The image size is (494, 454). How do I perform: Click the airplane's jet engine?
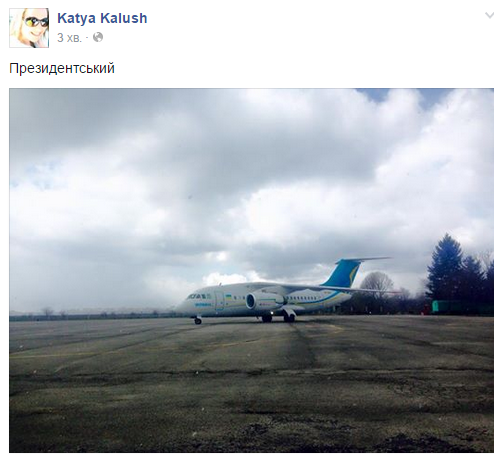(263, 301)
